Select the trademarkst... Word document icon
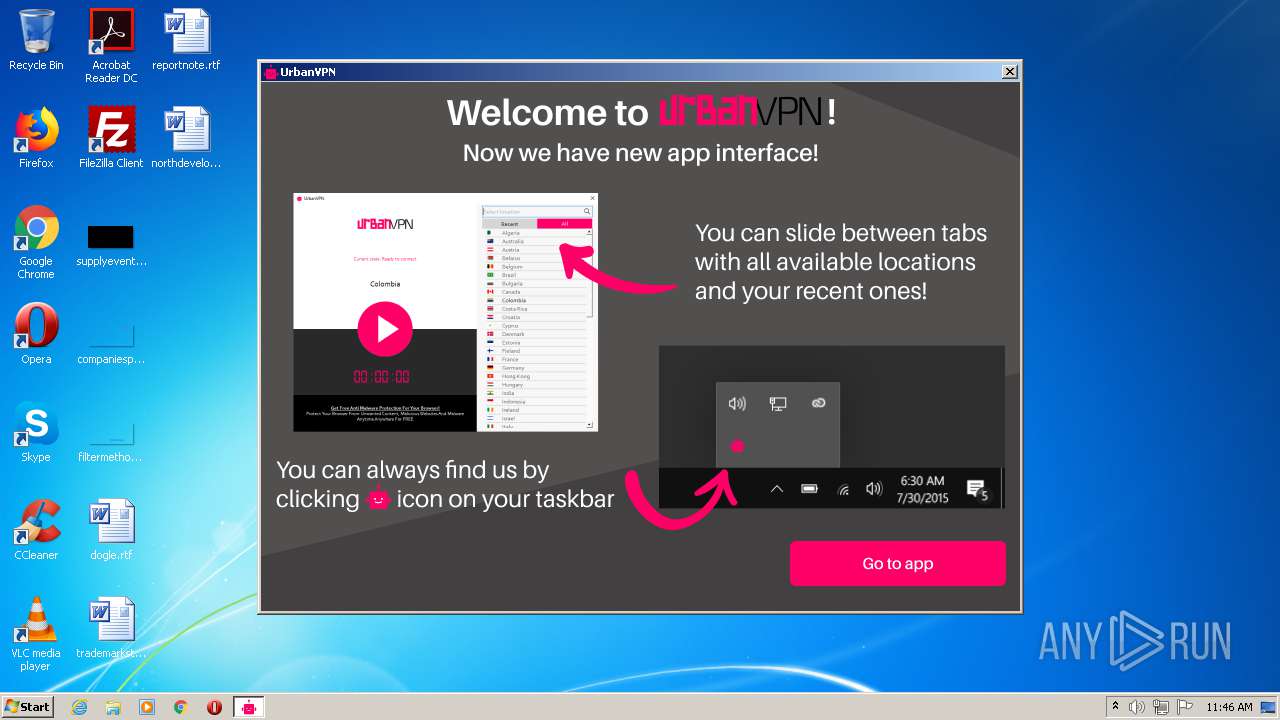 [111, 628]
